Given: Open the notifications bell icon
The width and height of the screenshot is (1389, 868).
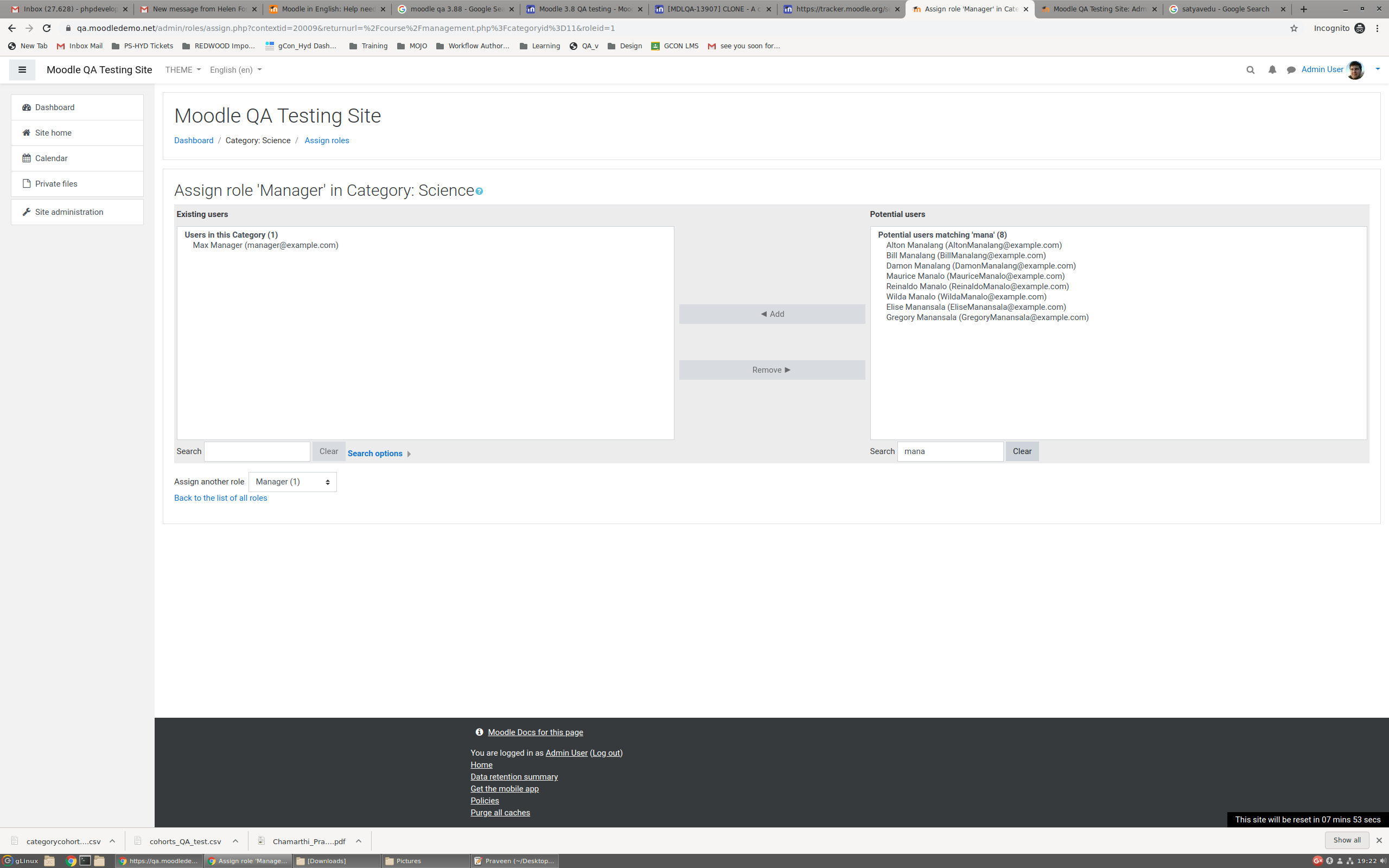Looking at the screenshot, I should click(1272, 70).
